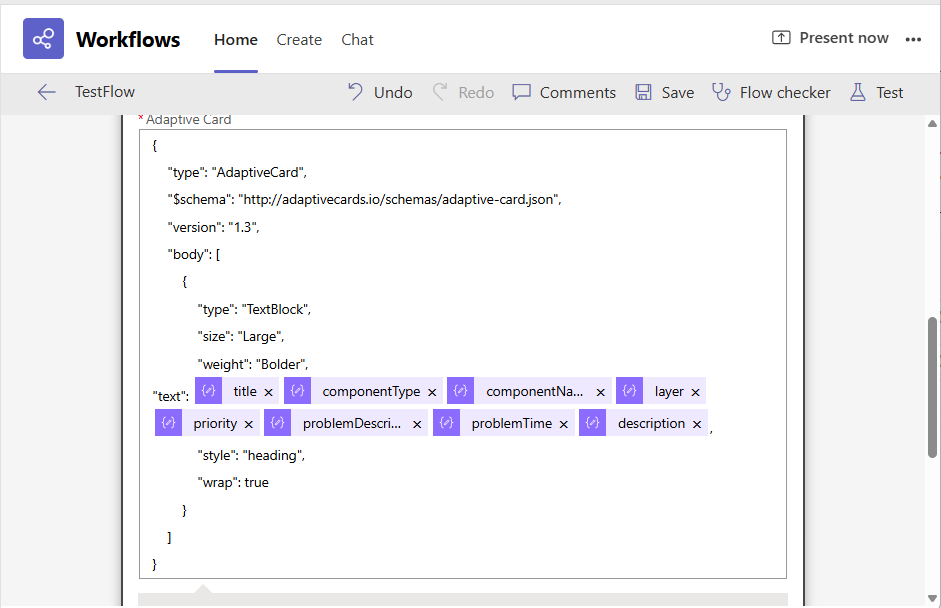Remove the layer token

point(695,393)
